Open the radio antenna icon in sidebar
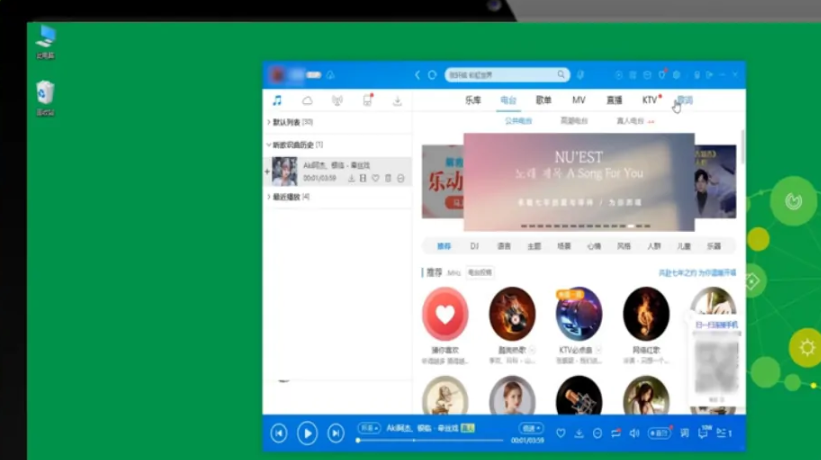821x460 pixels. pos(337,100)
